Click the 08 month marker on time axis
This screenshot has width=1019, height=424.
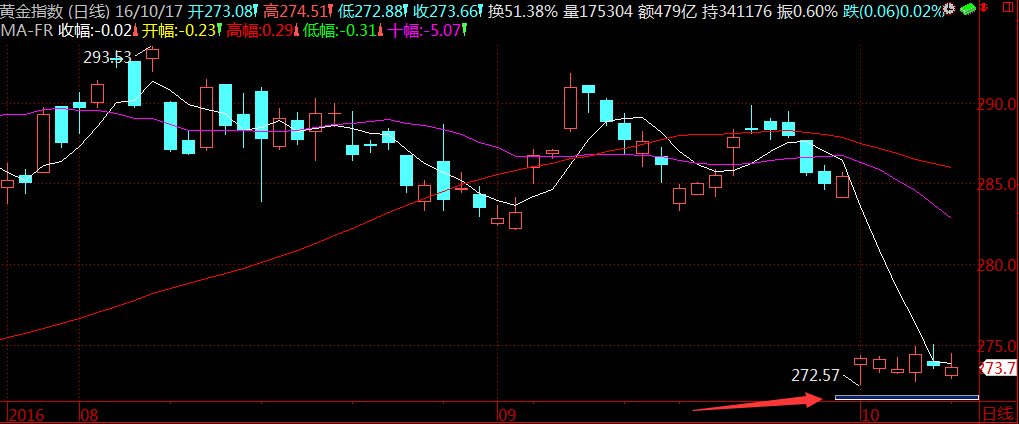click(x=88, y=413)
